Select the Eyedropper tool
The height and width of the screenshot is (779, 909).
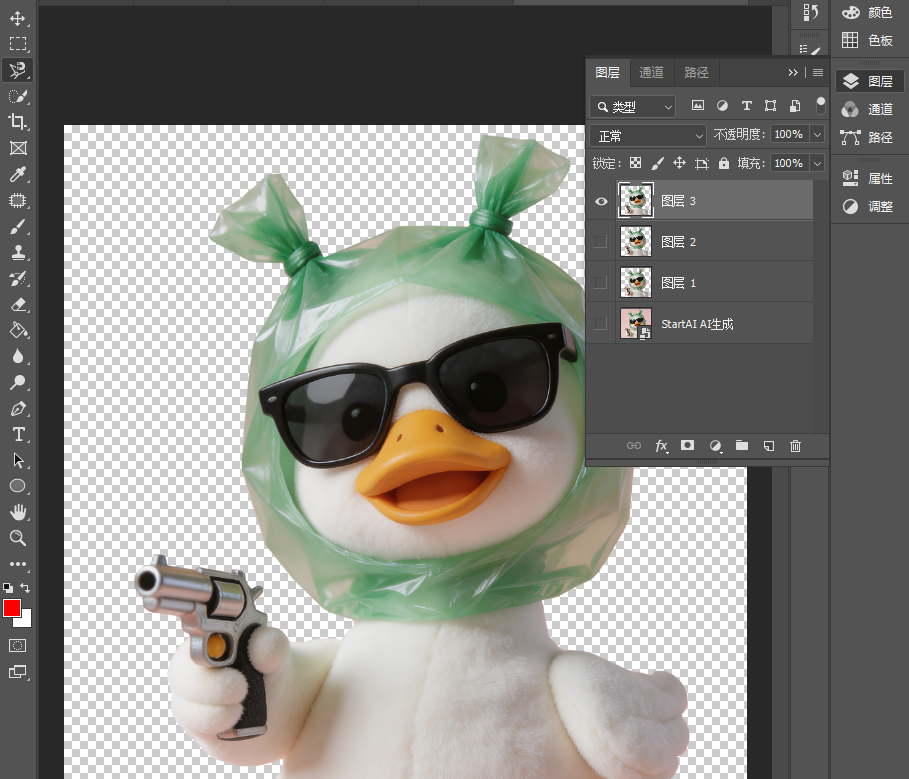click(x=17, y=174)
